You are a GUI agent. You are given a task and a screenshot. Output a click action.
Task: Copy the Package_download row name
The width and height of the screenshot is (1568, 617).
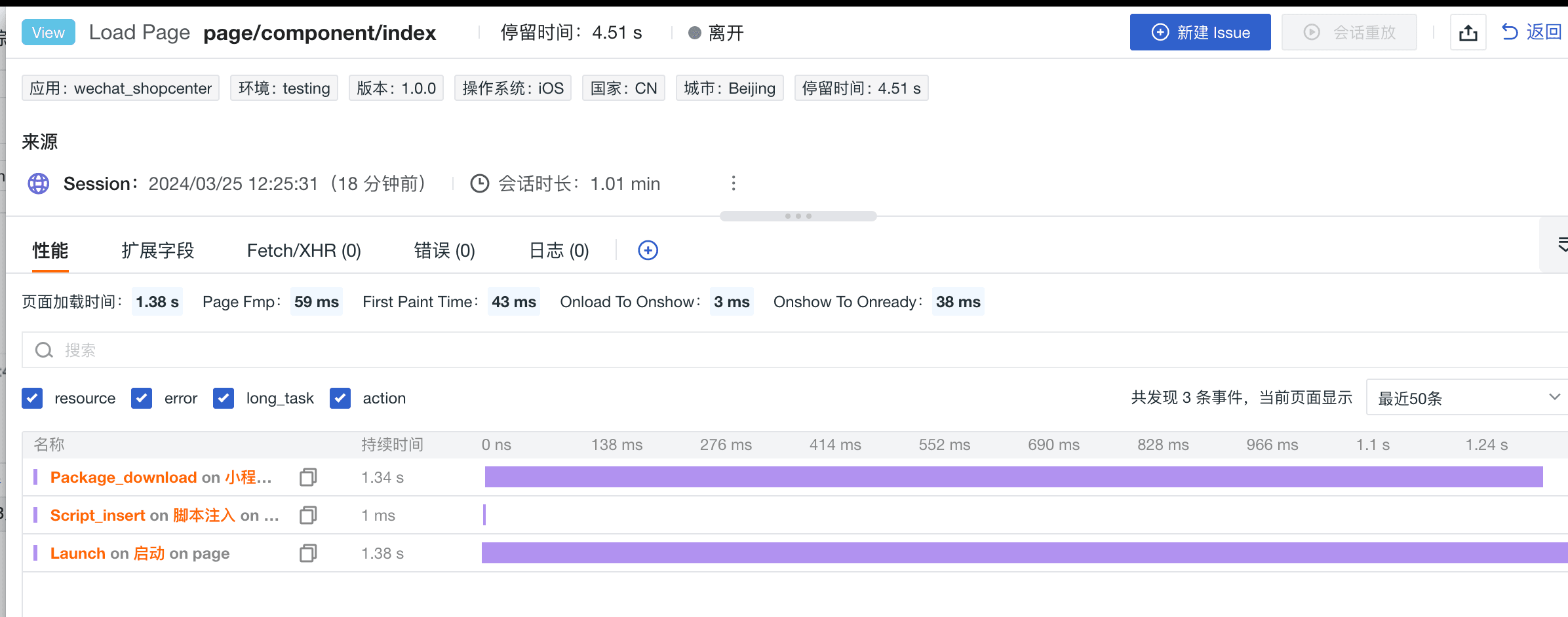click(308, 477)
